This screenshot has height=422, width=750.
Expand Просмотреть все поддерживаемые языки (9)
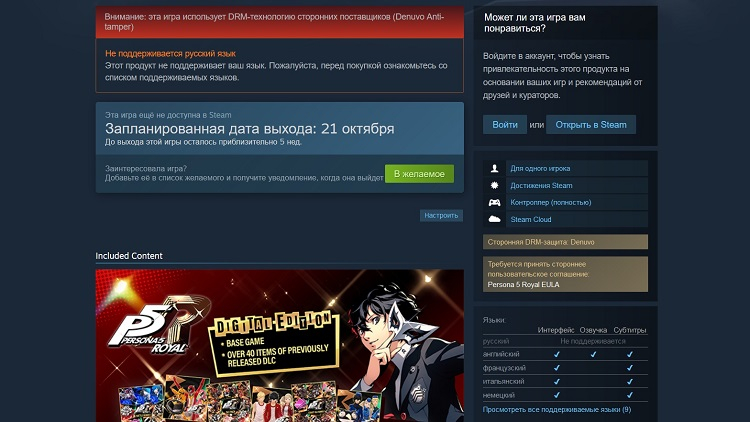557,410
